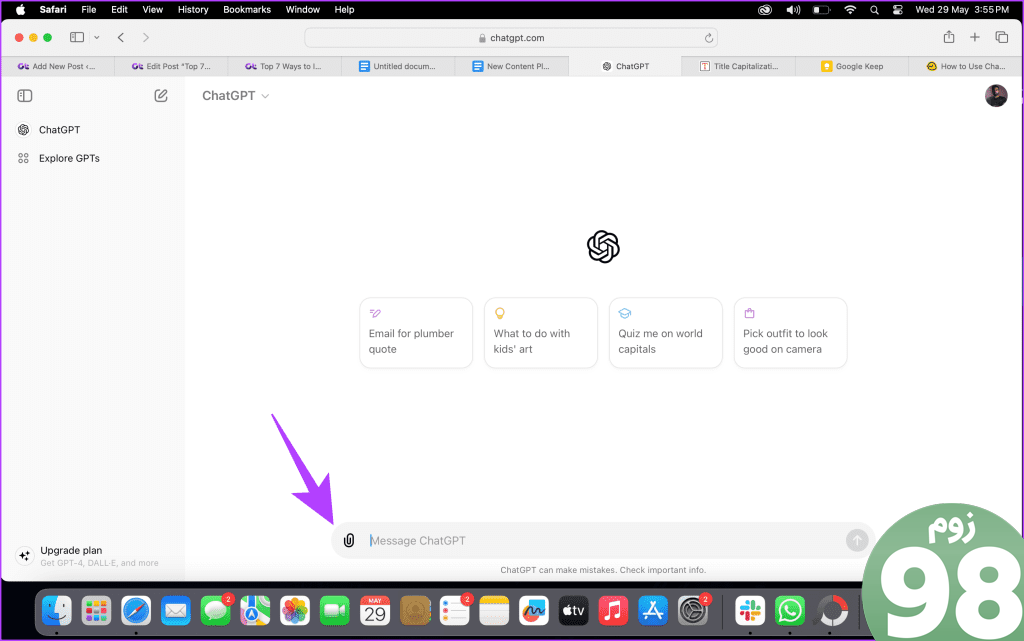
Task: Click the Wi-Fi status icon
Action: (850, 10)
